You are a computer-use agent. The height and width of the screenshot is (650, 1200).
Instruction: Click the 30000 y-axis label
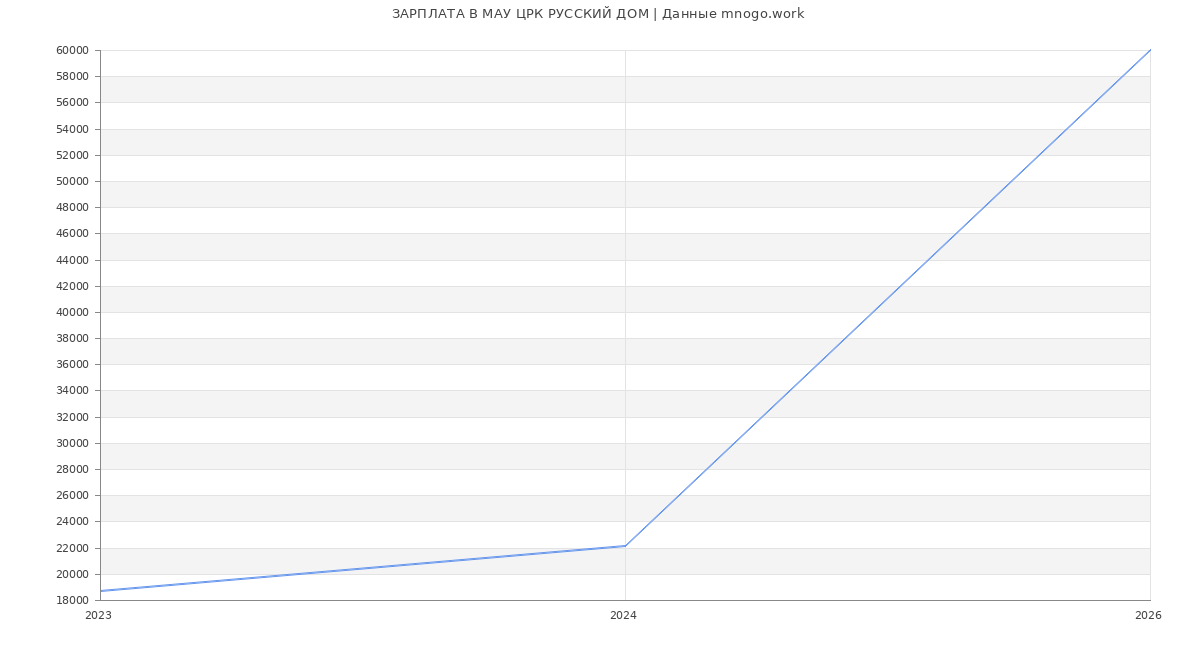click(72, 443)
